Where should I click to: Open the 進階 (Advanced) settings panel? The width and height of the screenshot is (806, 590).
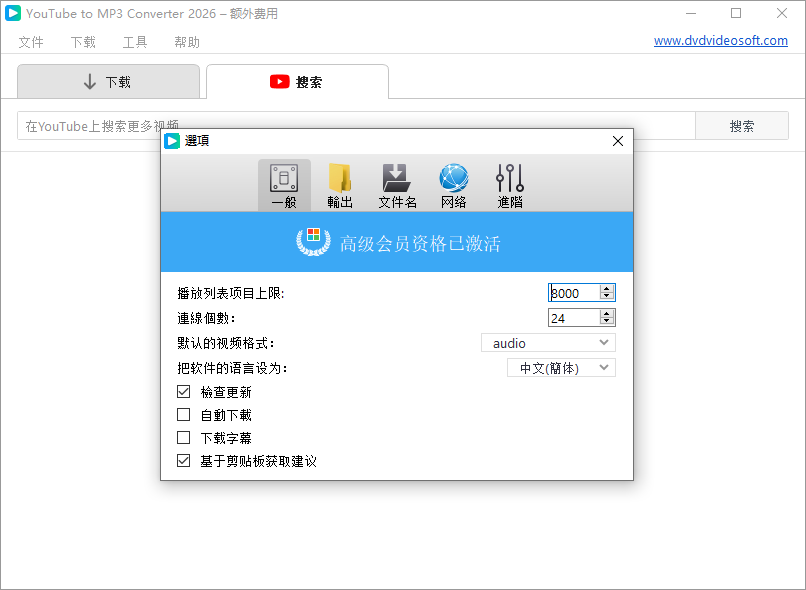point(509,184)
